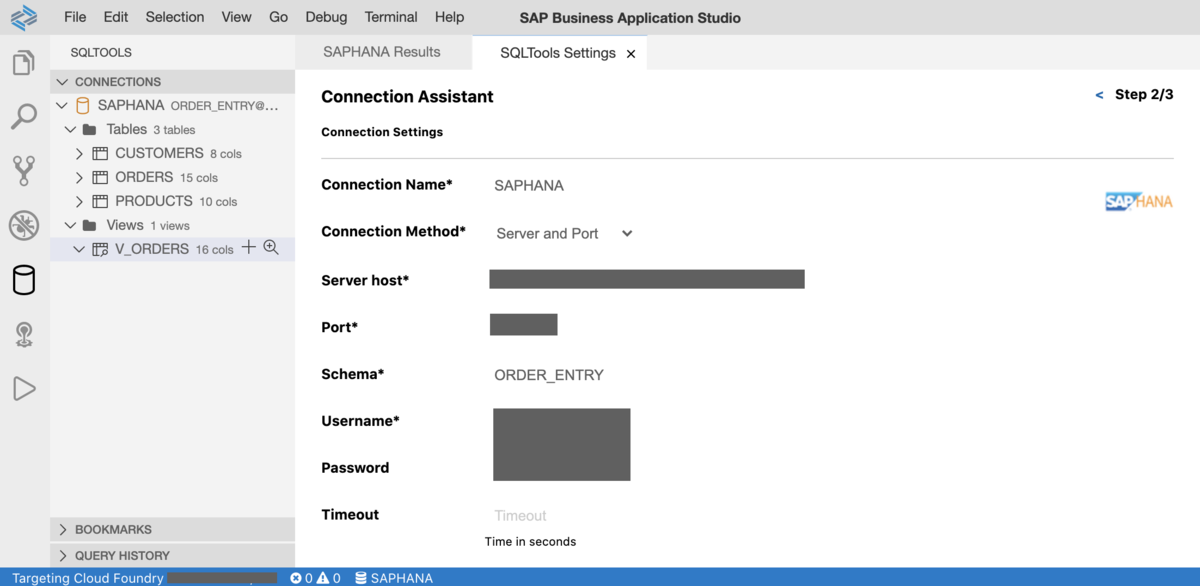The width and height of the screenshot is (1200, 586).
Task: Collapse the Views folder
Action: coord(70,225)
